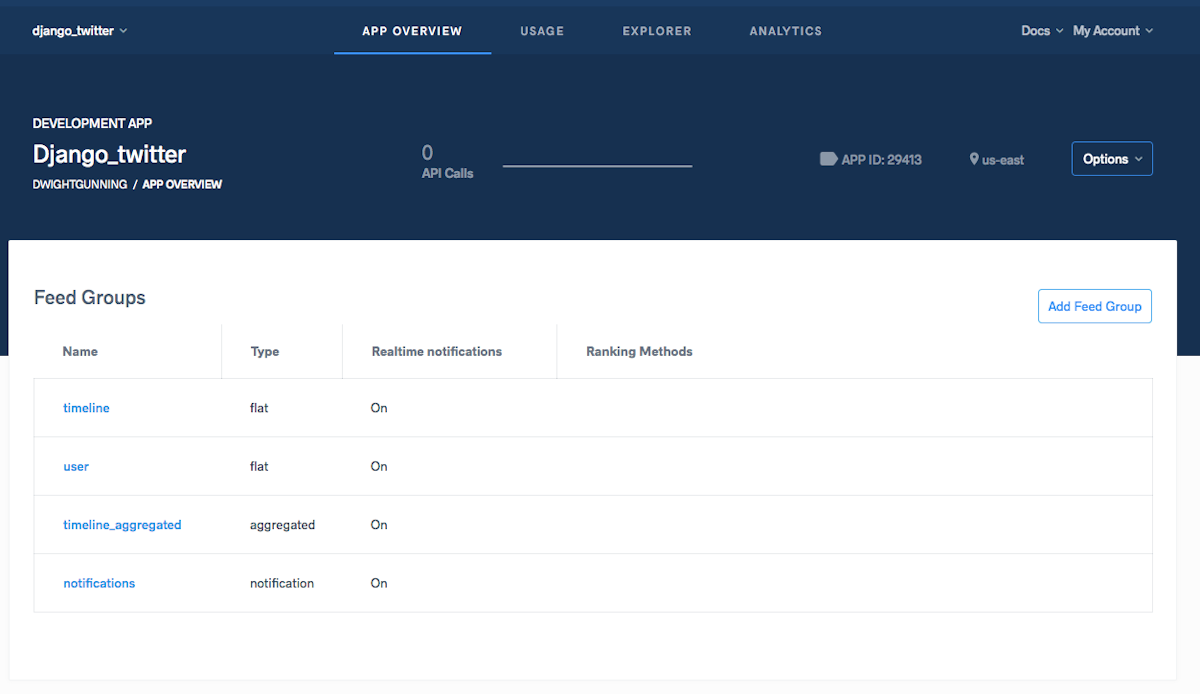Click the Add Feed Group button
1200x694 pixels.
1094,306
